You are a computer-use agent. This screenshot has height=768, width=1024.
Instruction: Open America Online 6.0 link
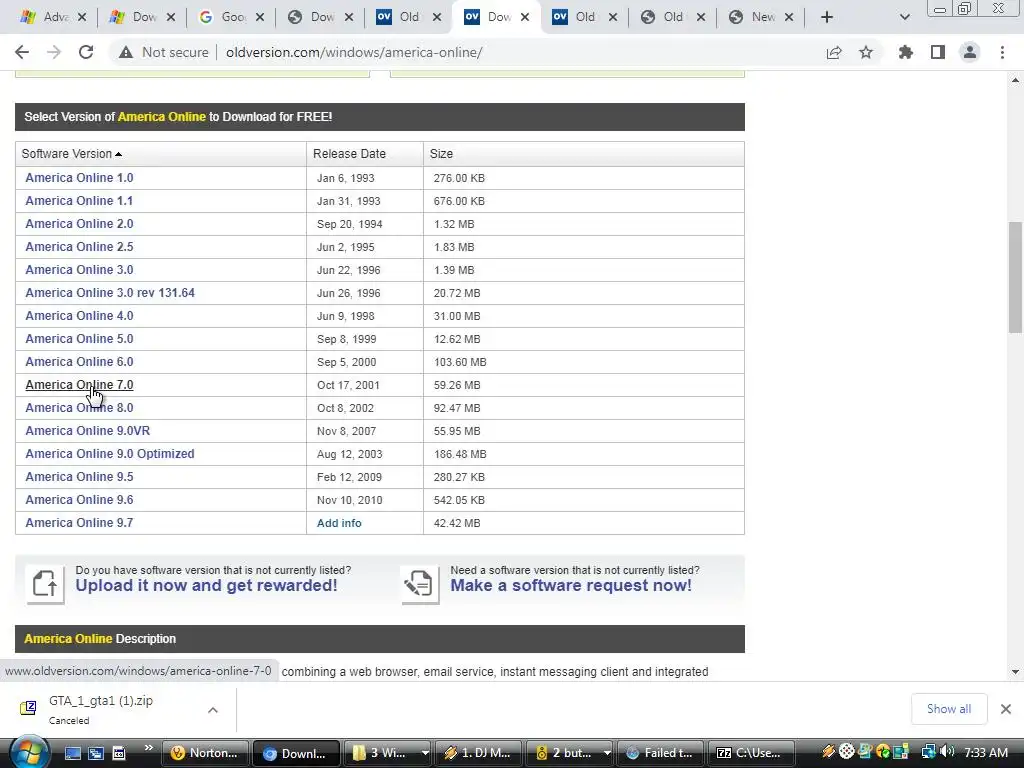click(x=79, y=362)
